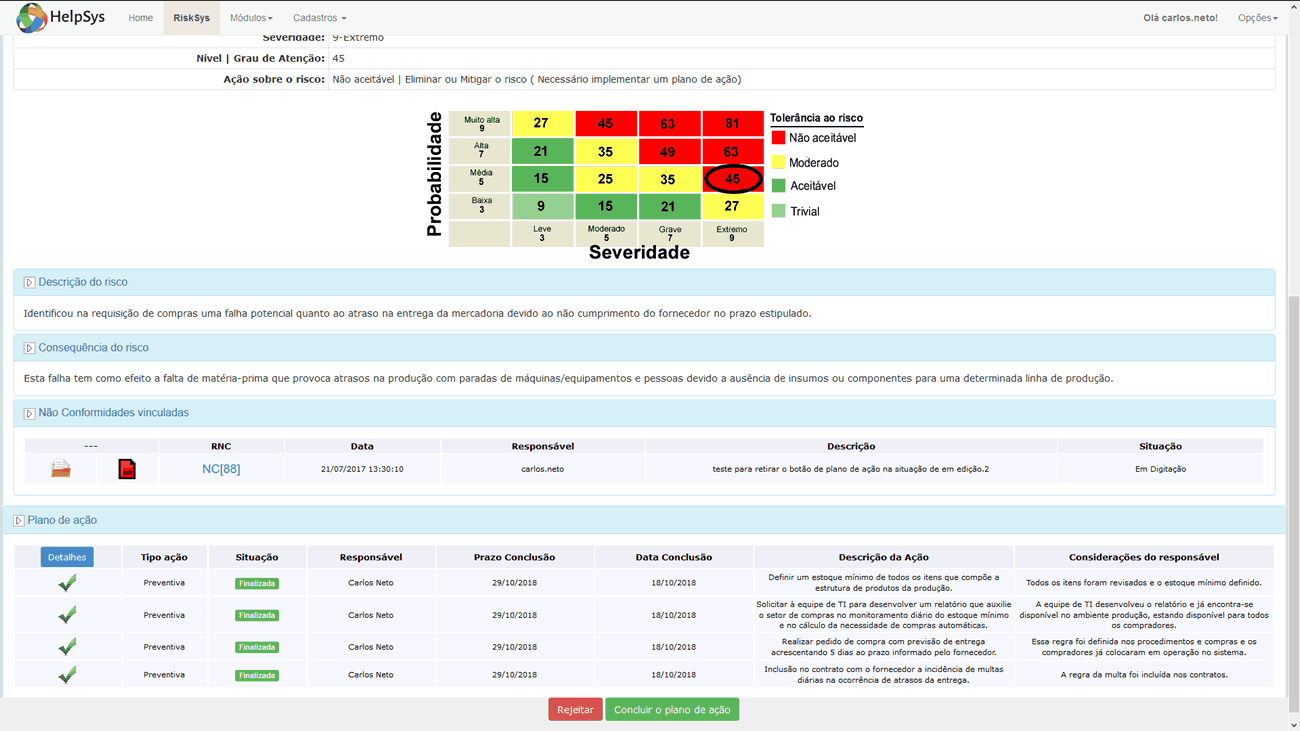Image resolution: width=1300 pixels, height=731 pixels.
Task: Toggle the Consequência do risco section
Action: (x=30, y=348)
